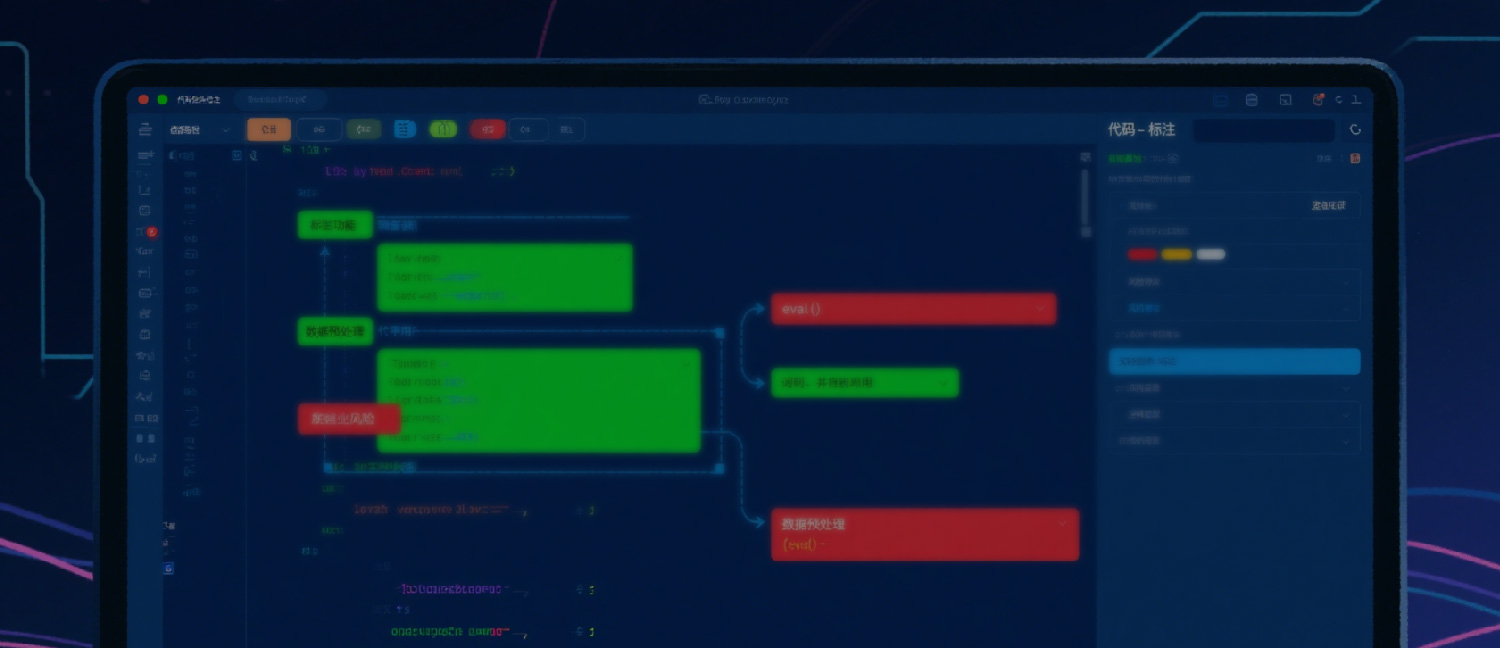The image size is (1500, 648).
Task: Click the red risk label on the code block
Action: (348, 419)
